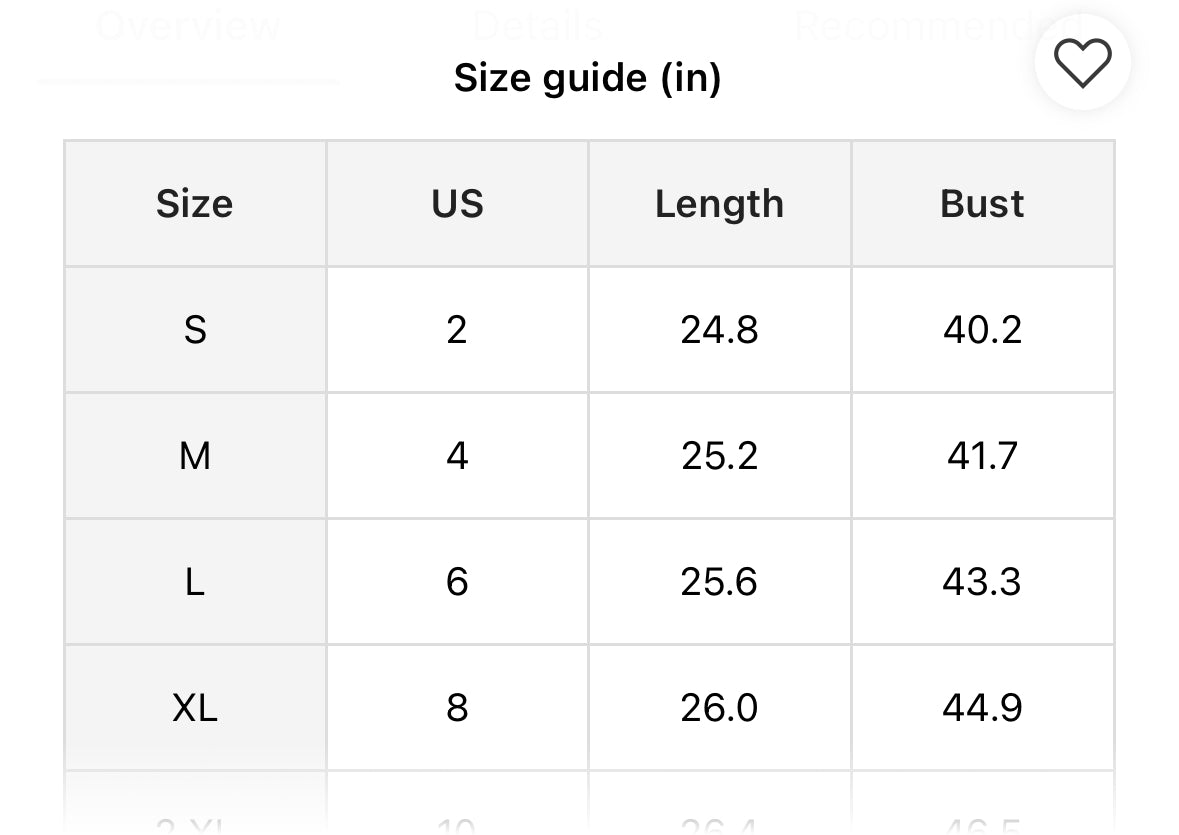Click the XL size row label
Image resolution: width=1179 pixels, height=835 pixels.
(x=195, y=708)
